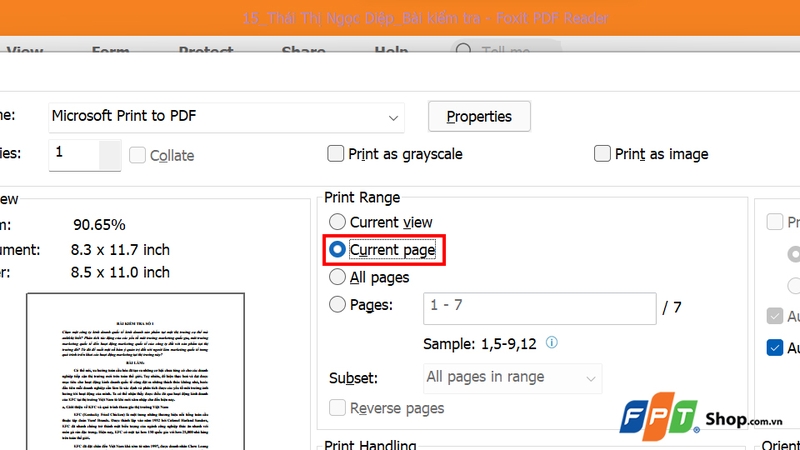800x450 pixels.
Task: Enable Print as image
Action: tap(602, 154)
